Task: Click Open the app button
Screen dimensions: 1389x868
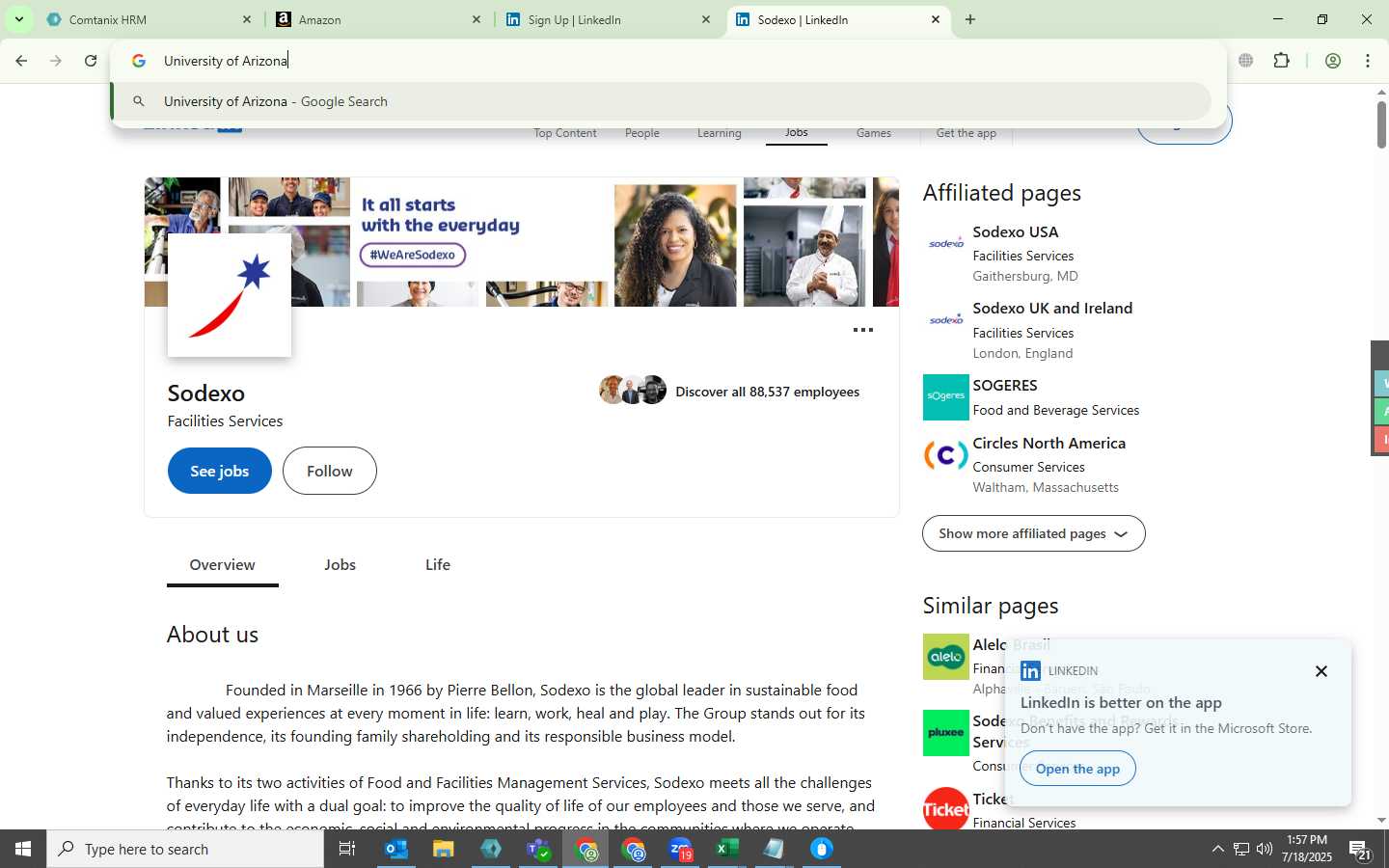Action: pyautogui.click(x=1077, y=769)
